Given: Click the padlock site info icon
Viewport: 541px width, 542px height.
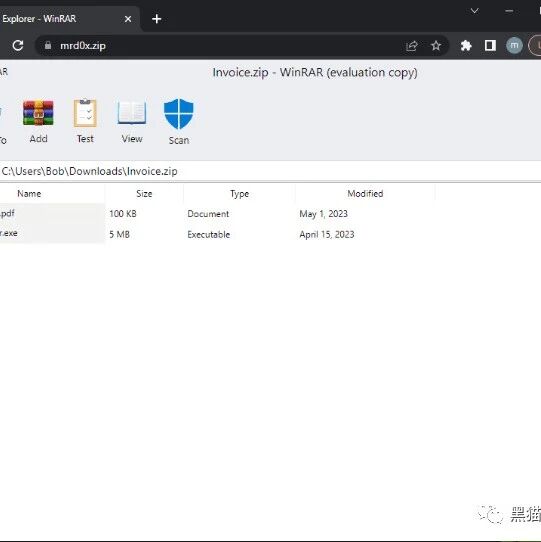Looking at the screenshot, I should click(48, 45).
